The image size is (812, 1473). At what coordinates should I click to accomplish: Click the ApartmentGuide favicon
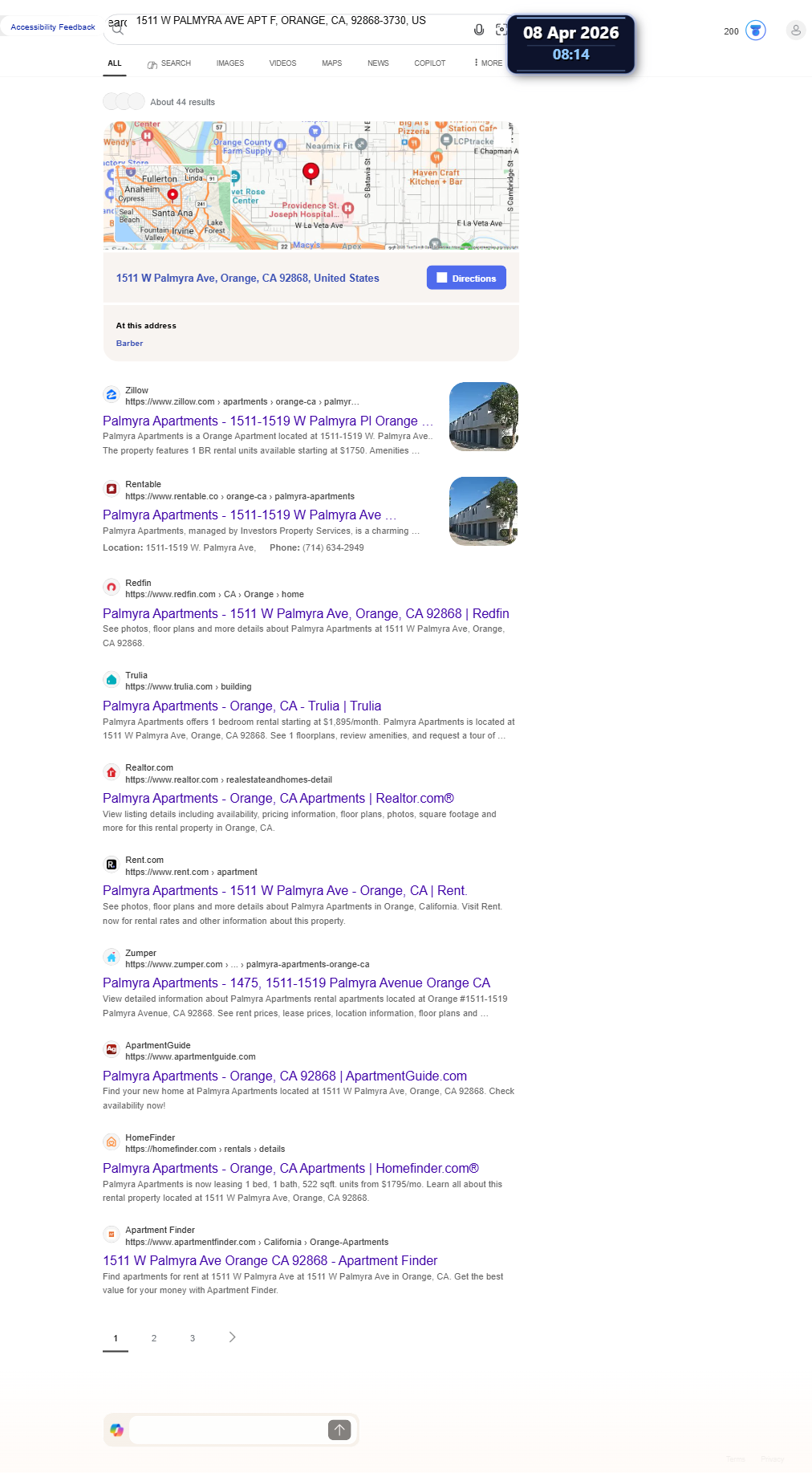click(x=112, y=1050)
